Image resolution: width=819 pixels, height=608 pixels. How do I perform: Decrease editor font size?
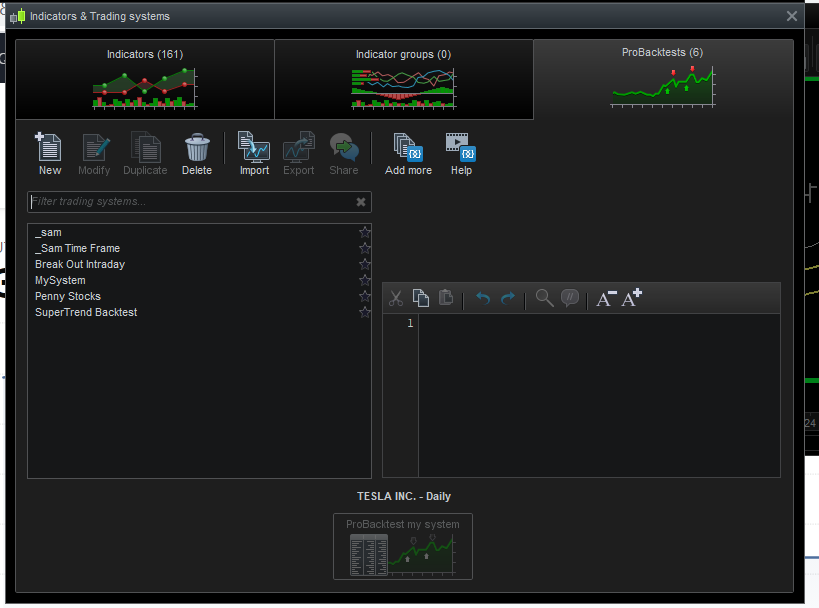click(606, 299)
